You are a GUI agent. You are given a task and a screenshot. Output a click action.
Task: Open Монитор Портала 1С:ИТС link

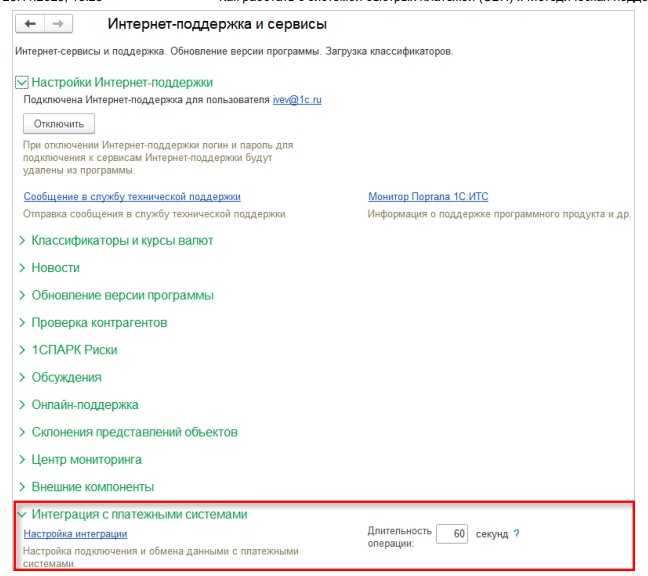coord(428,197)
